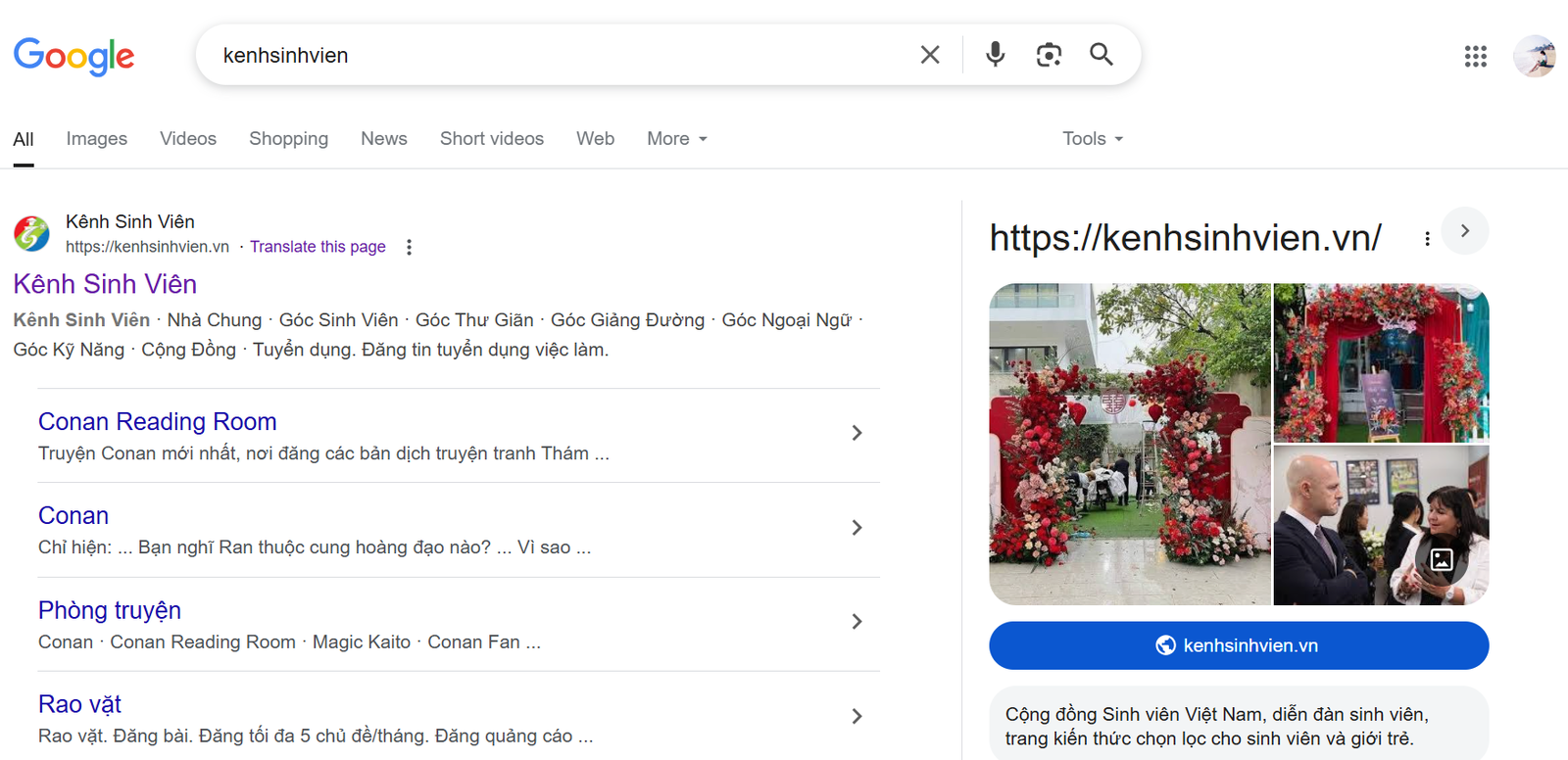Click the image gallery icon on photo

[1442, 559]
